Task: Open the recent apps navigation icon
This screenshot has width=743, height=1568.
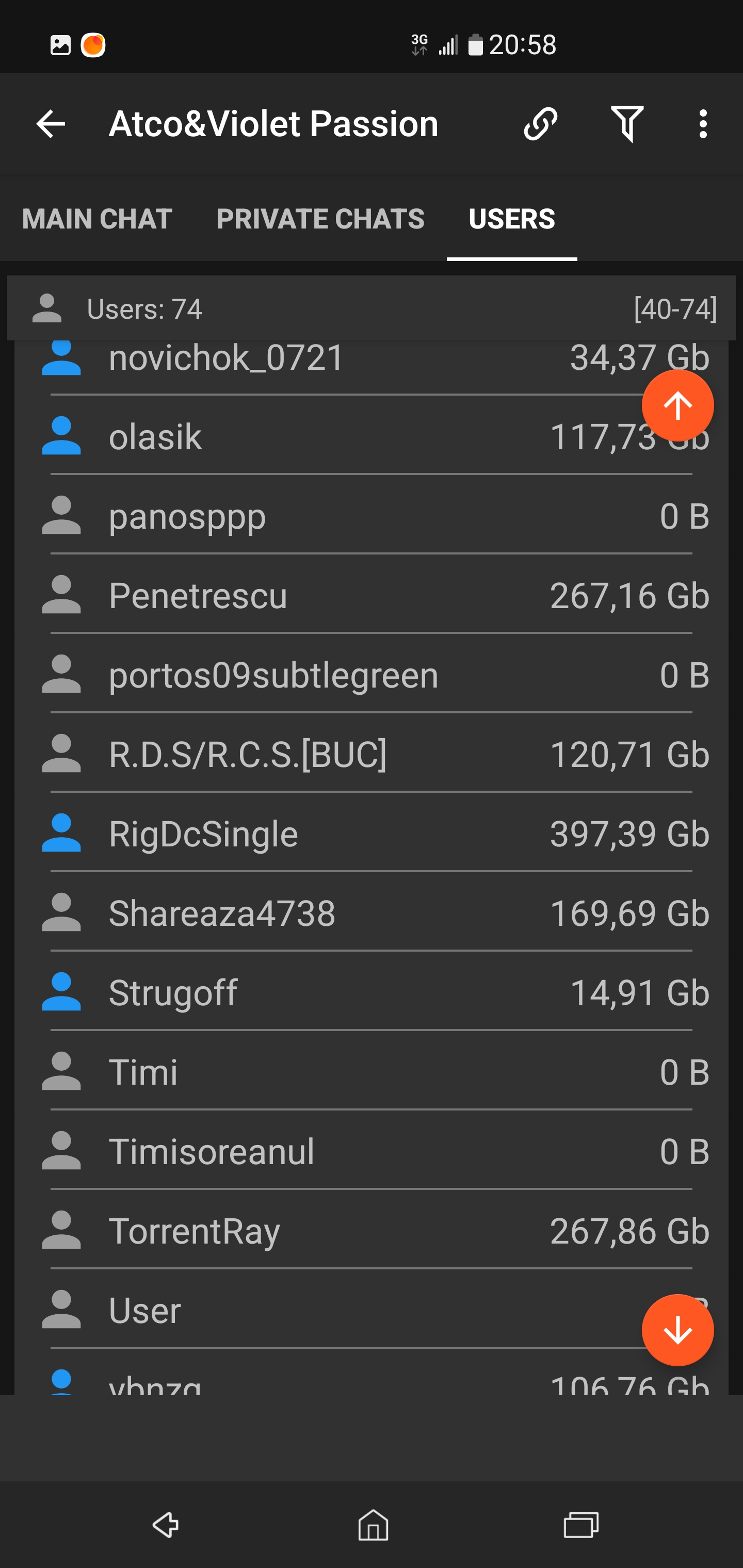Action: point(580,1525)
